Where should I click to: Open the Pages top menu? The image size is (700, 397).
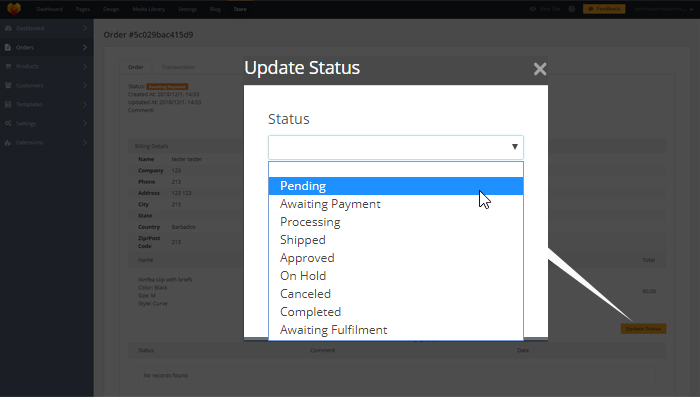[x=83, y=9]
